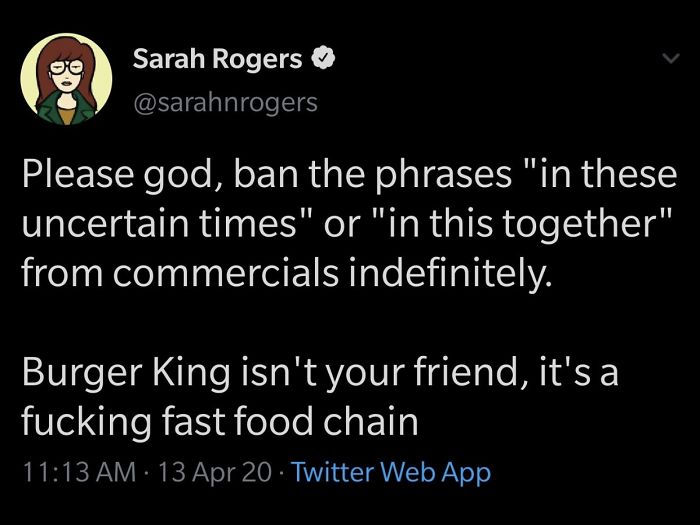Open Sarah Rogers' cartoon profile picture
Viewport: 700px width, 525px height.
67,79
